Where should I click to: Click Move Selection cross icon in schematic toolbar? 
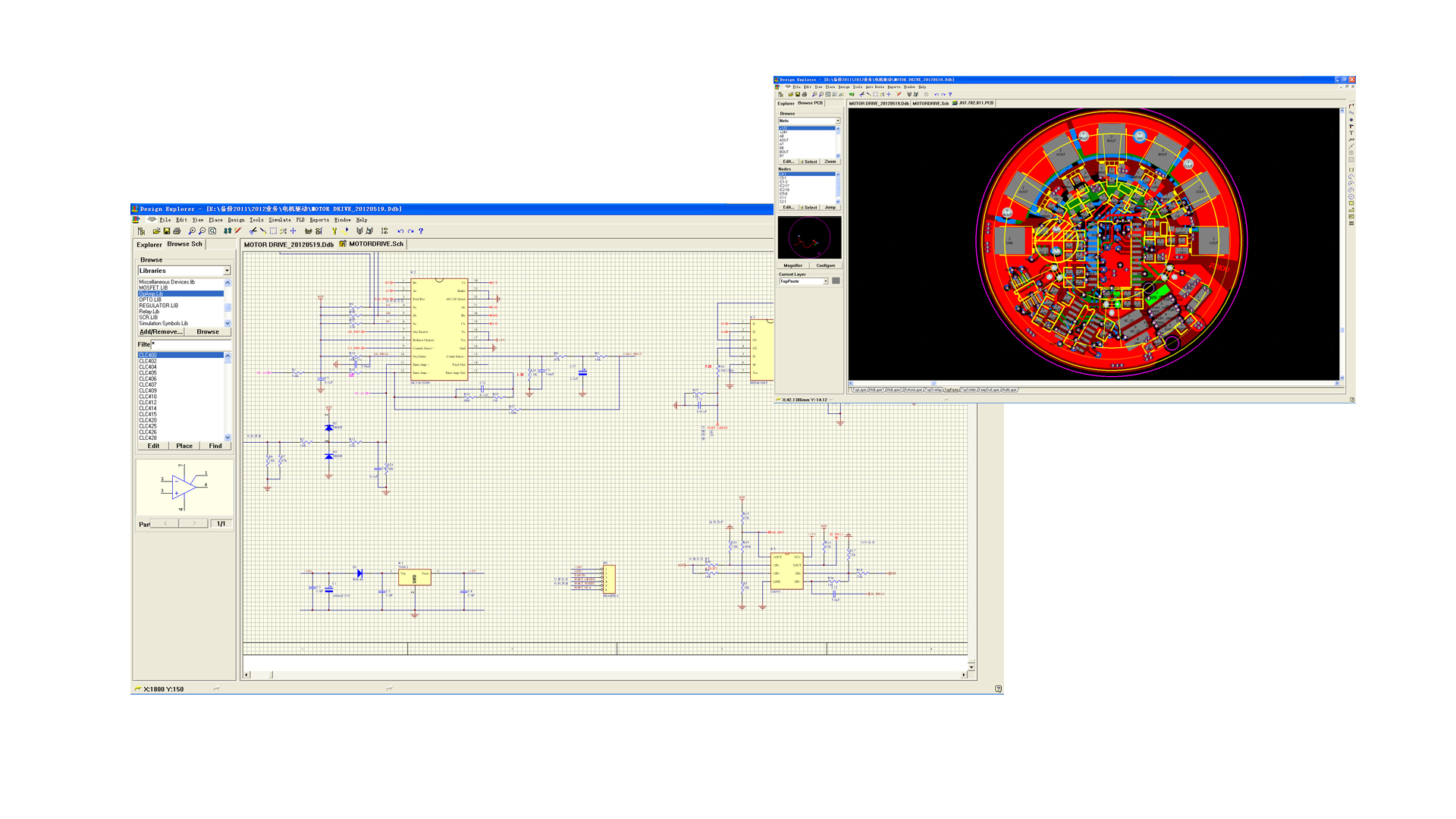(x=293, y=231)
